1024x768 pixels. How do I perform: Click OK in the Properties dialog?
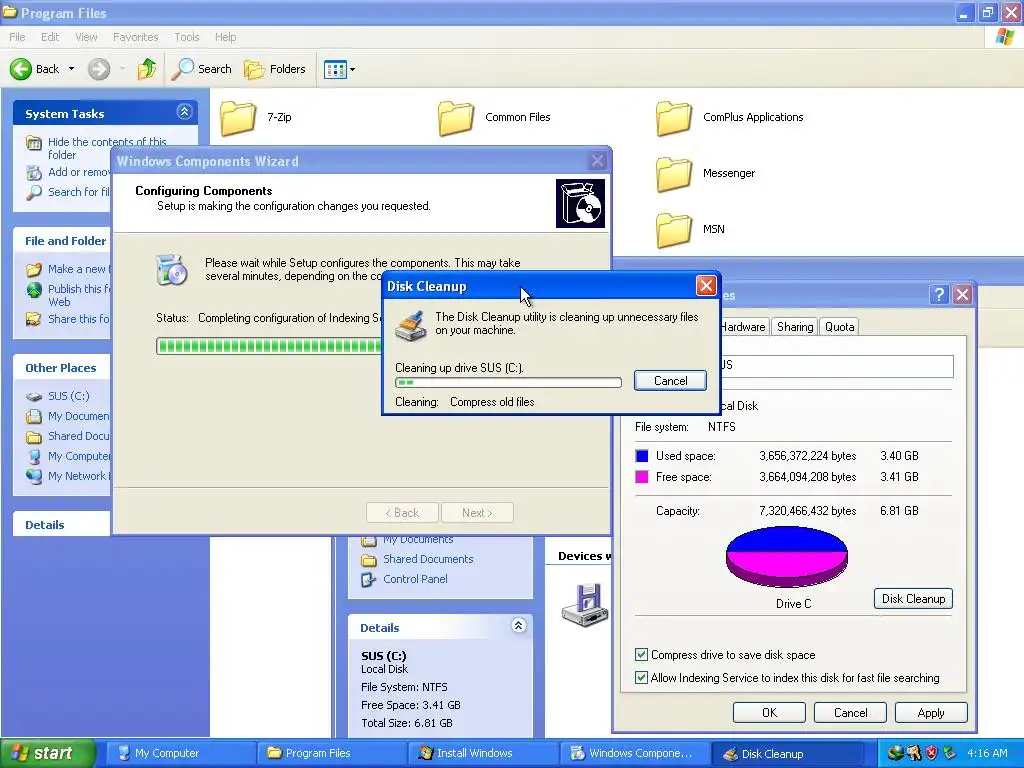pos(769,712)
